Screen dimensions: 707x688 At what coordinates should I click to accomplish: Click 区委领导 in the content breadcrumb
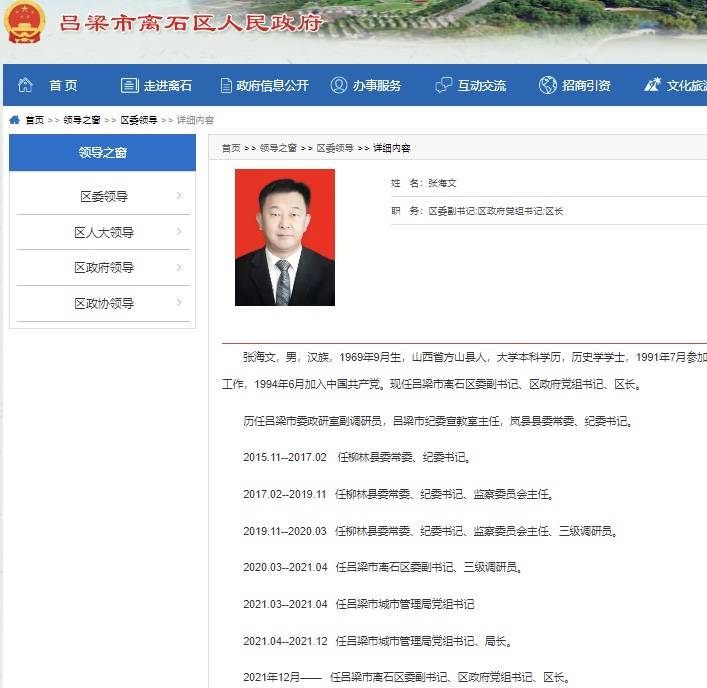click(x=335, y=148)
